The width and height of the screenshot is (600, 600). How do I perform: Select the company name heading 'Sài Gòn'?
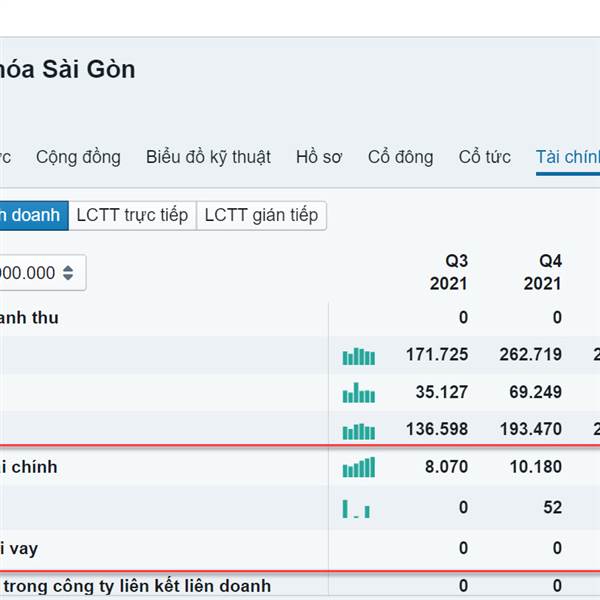coord(89,69)
